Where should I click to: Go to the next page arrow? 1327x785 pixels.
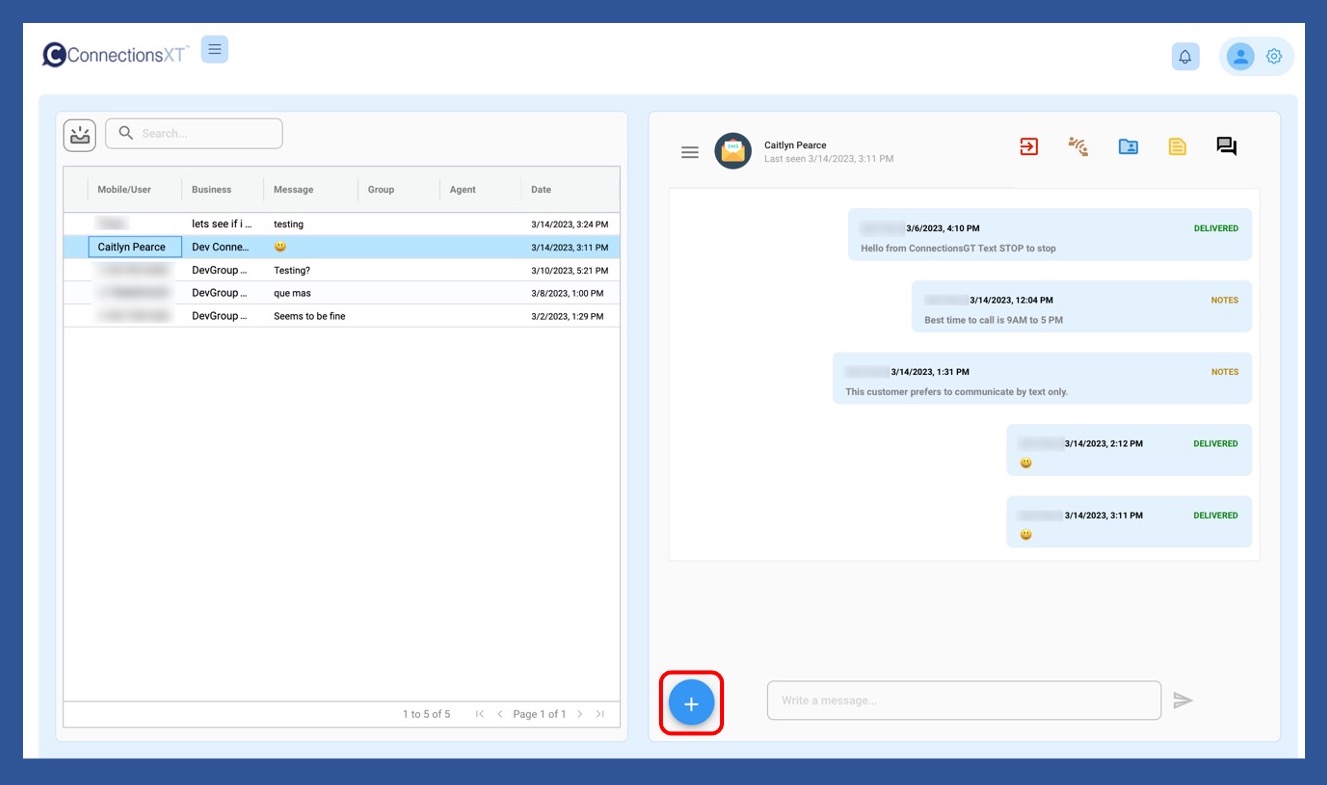pos(580,714)
